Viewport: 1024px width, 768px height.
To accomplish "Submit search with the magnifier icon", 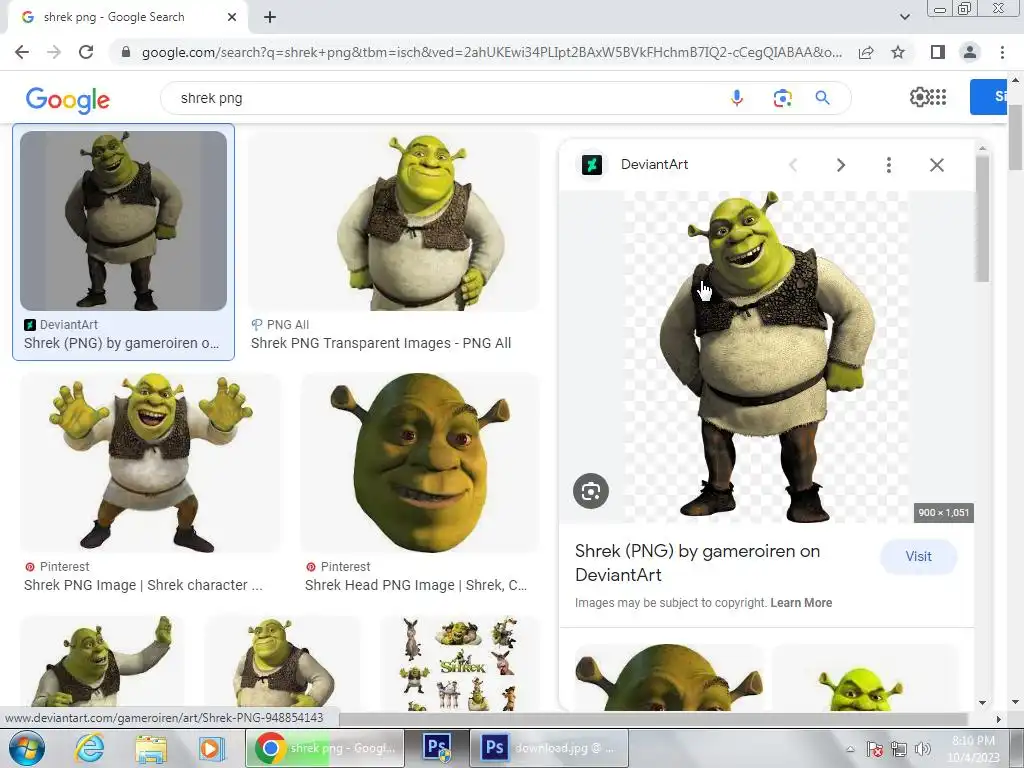I will 822,98.
